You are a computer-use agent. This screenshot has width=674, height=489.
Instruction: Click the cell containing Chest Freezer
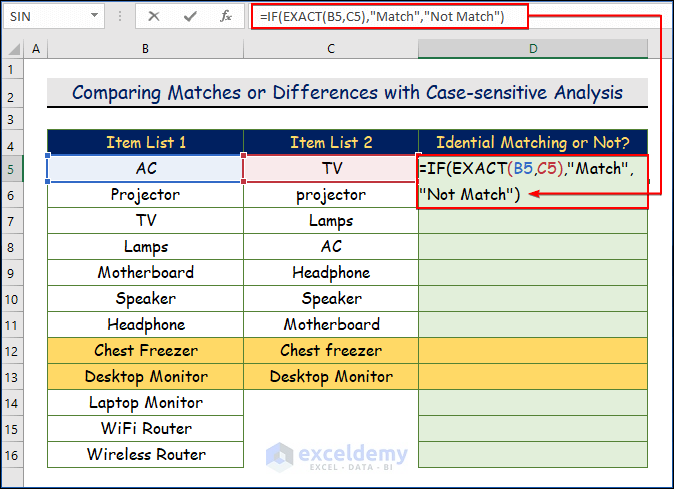[146, 351]
